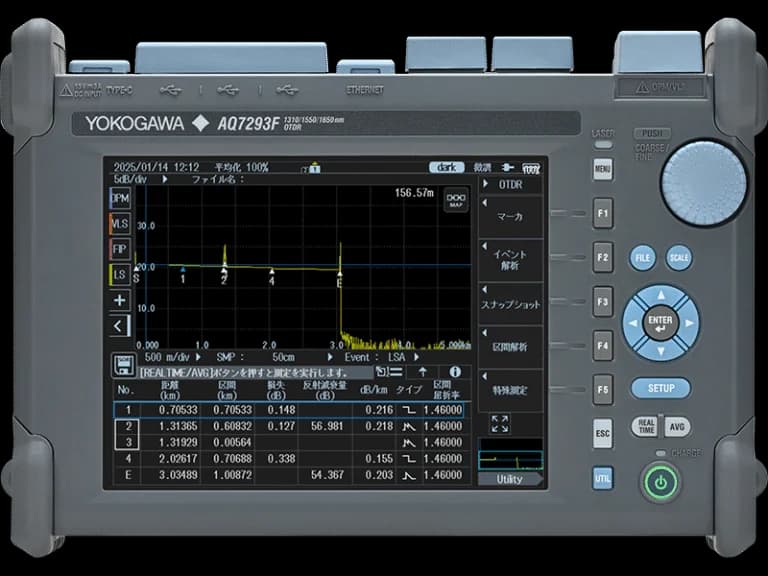Click the F2 function key

(602, 257)
